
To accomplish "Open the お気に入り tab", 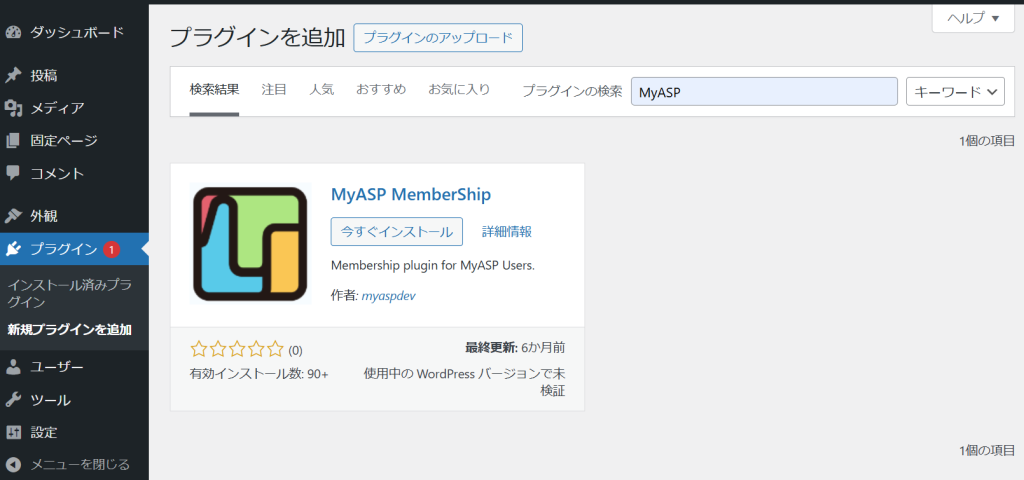I will click(459, 90).
